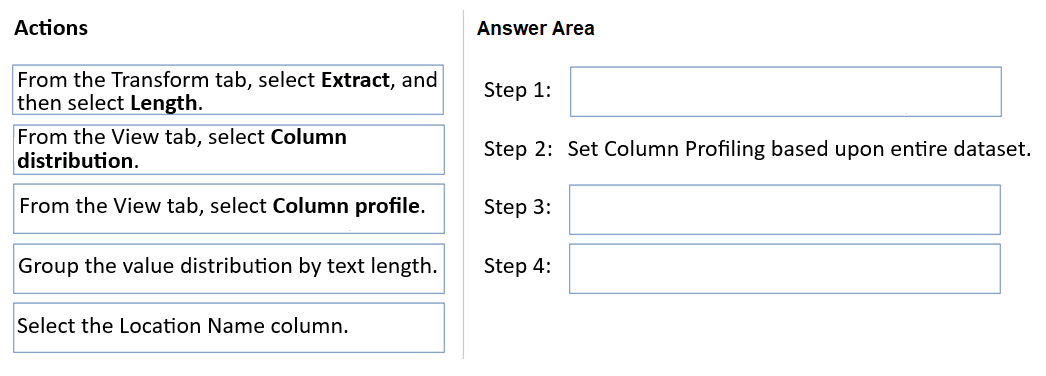Click the bold 'Column profile' text
Viewport: 1046px width, 376px height.
[346, 206]
